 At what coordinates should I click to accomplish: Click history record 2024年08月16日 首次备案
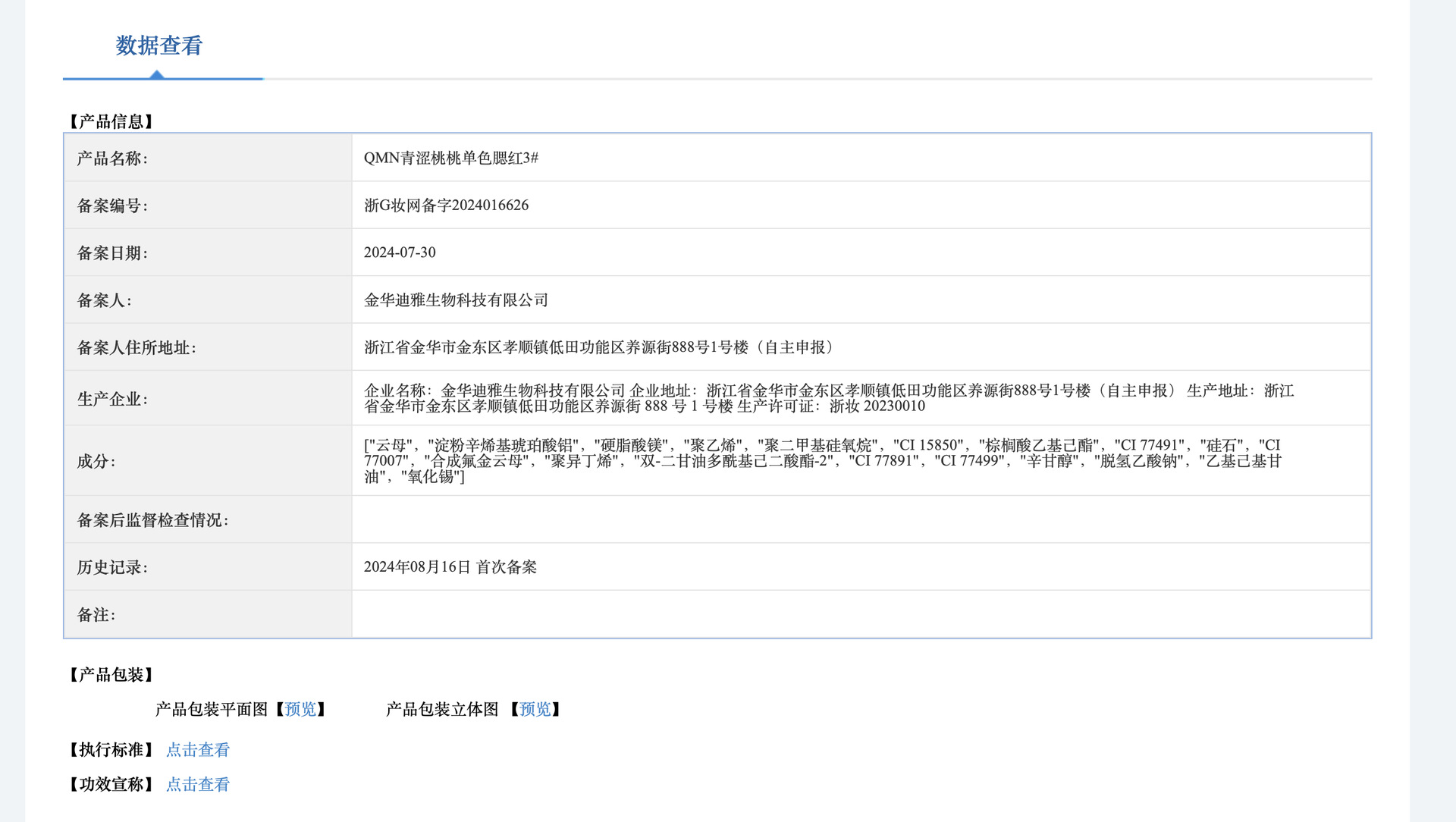450,567
